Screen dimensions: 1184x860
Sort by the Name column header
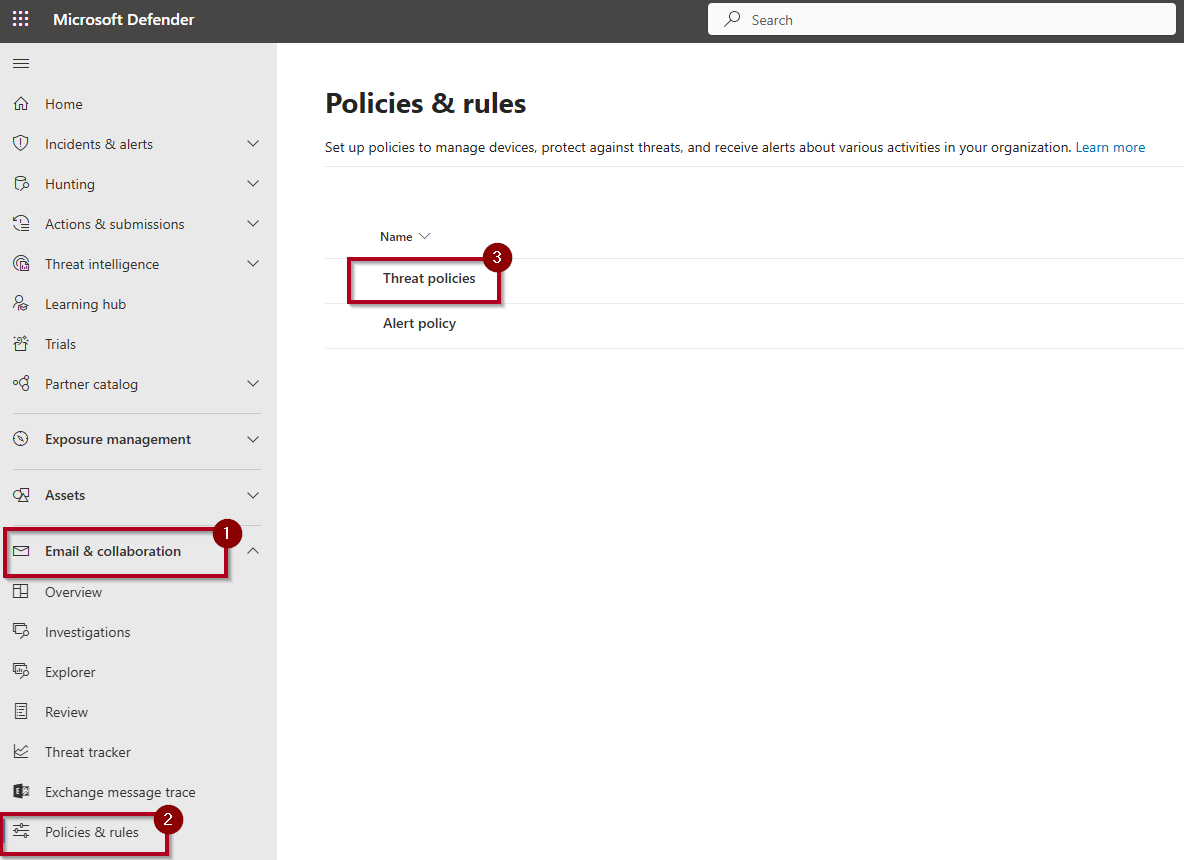click(397, 237)
